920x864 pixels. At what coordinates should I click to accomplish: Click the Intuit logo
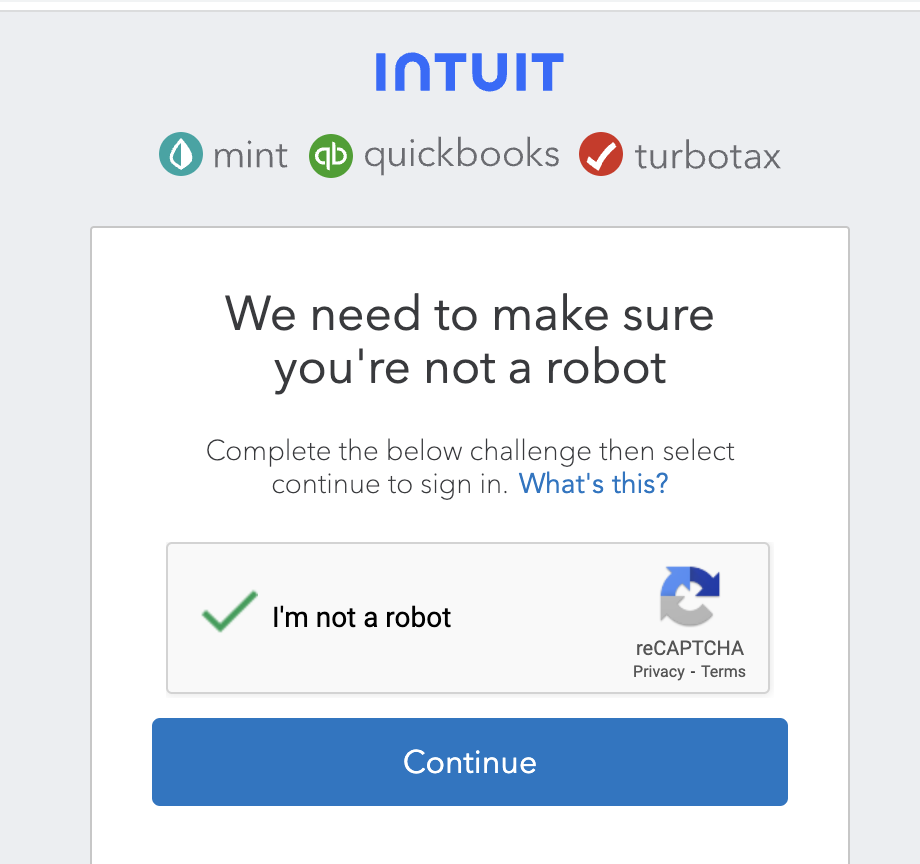[469, 73]
